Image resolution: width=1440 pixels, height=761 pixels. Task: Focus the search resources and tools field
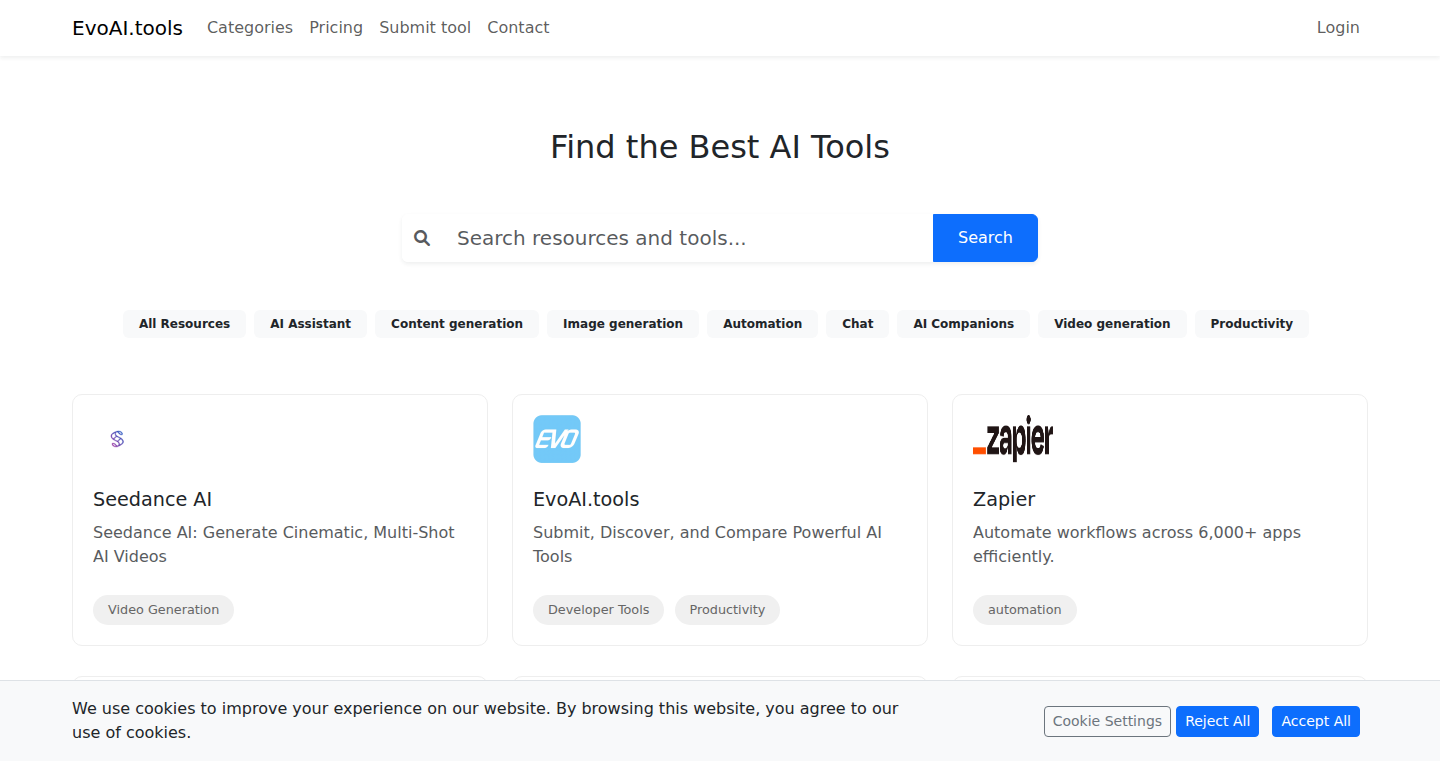point(687,238)
